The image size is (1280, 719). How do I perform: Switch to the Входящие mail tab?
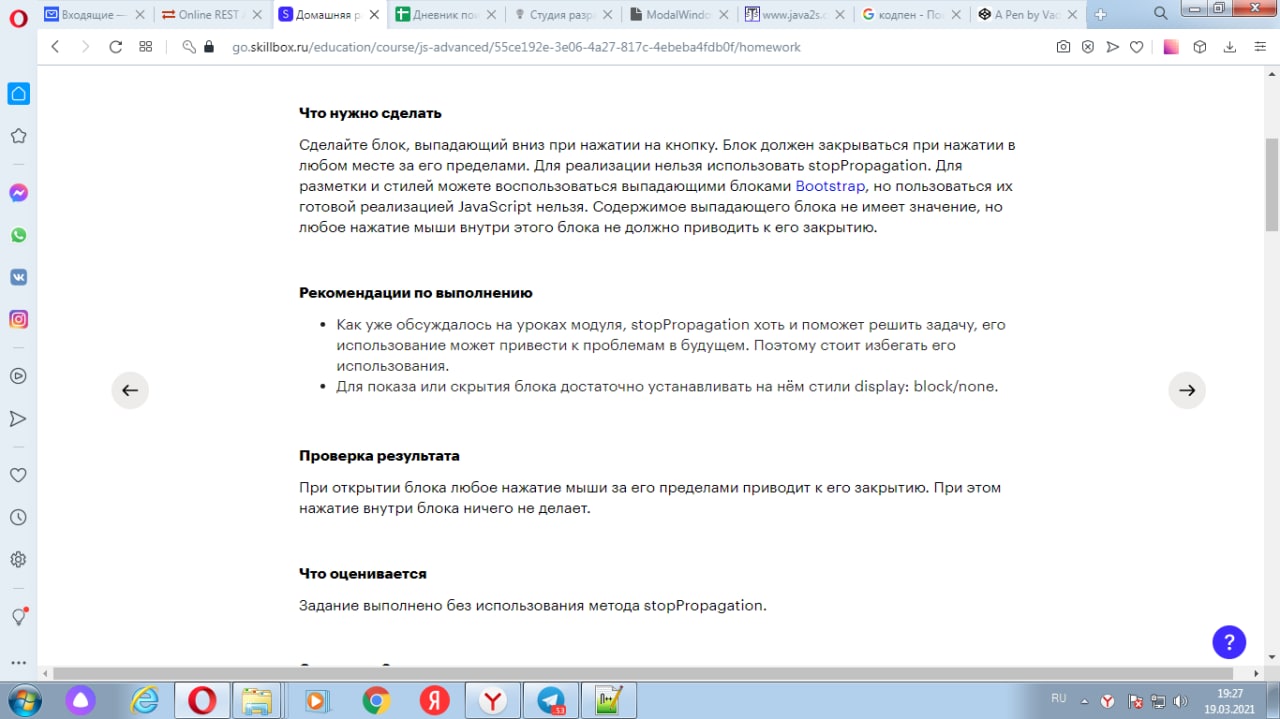pos(97,14)
